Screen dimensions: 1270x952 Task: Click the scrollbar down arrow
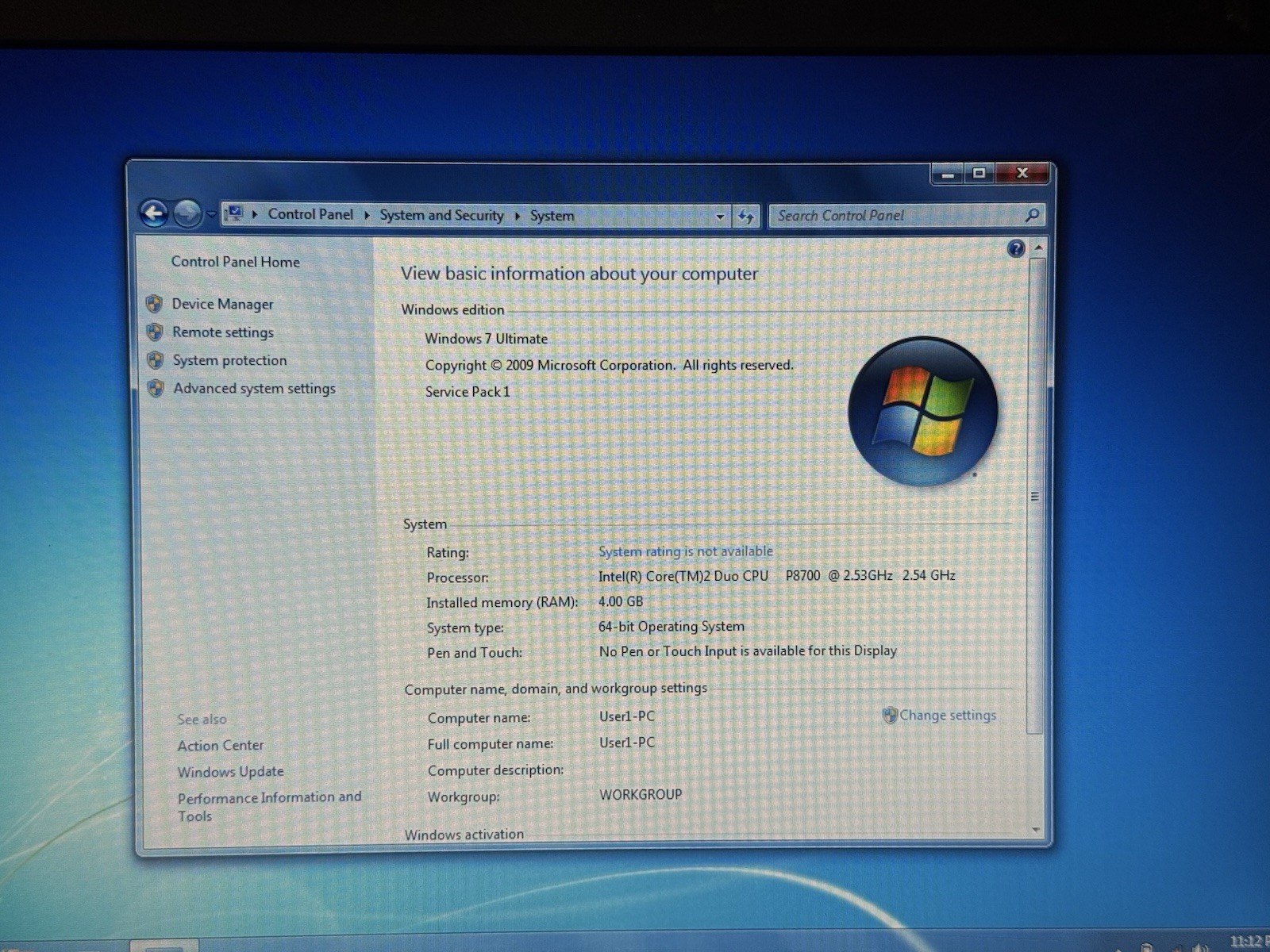pyautogui.click(x=1036, y=830)
